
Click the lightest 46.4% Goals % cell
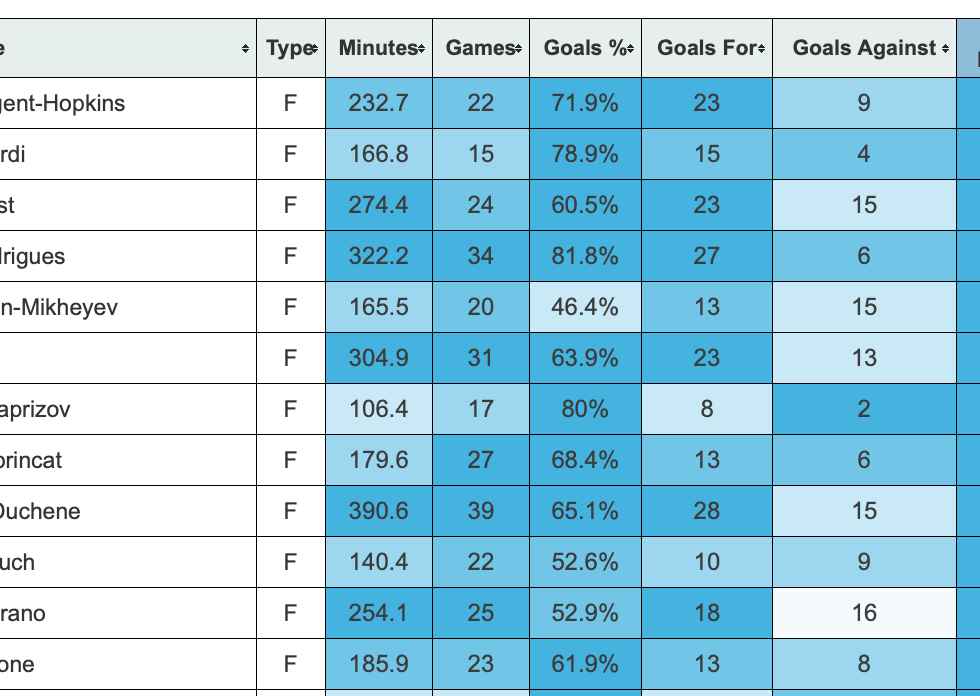pos(585,307)
